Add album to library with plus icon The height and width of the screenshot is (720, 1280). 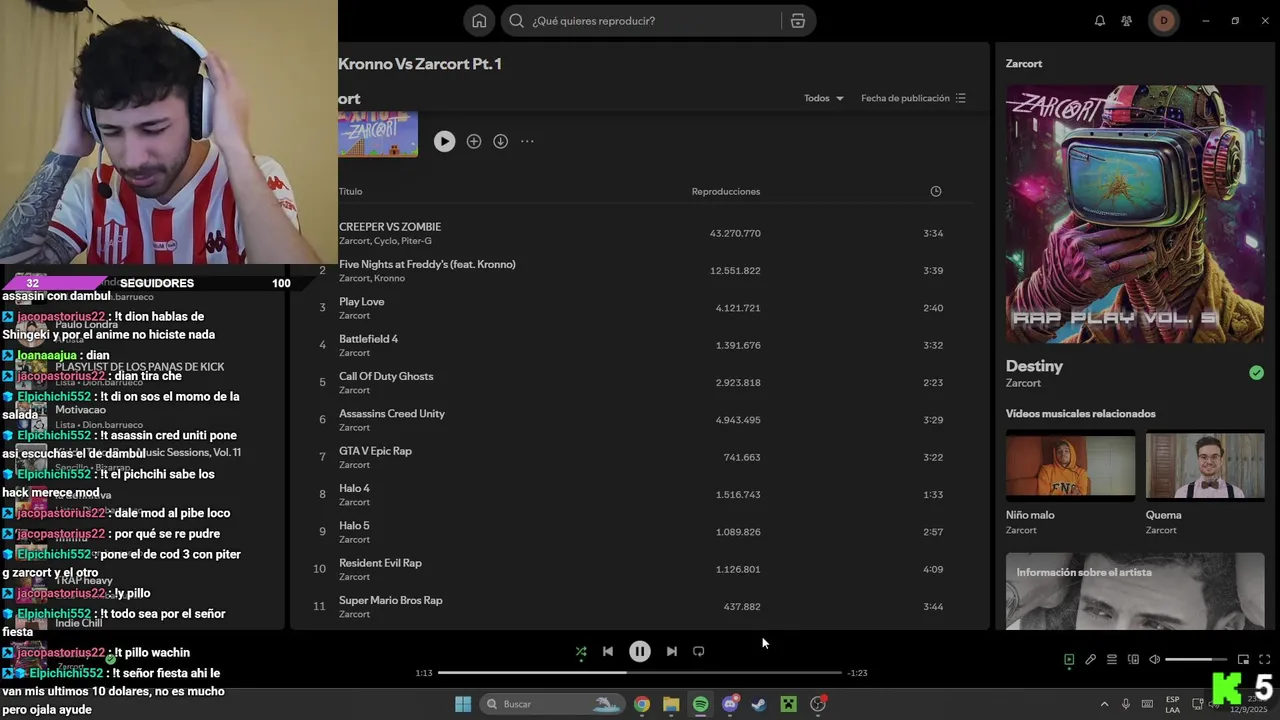(x=474, y=142)
